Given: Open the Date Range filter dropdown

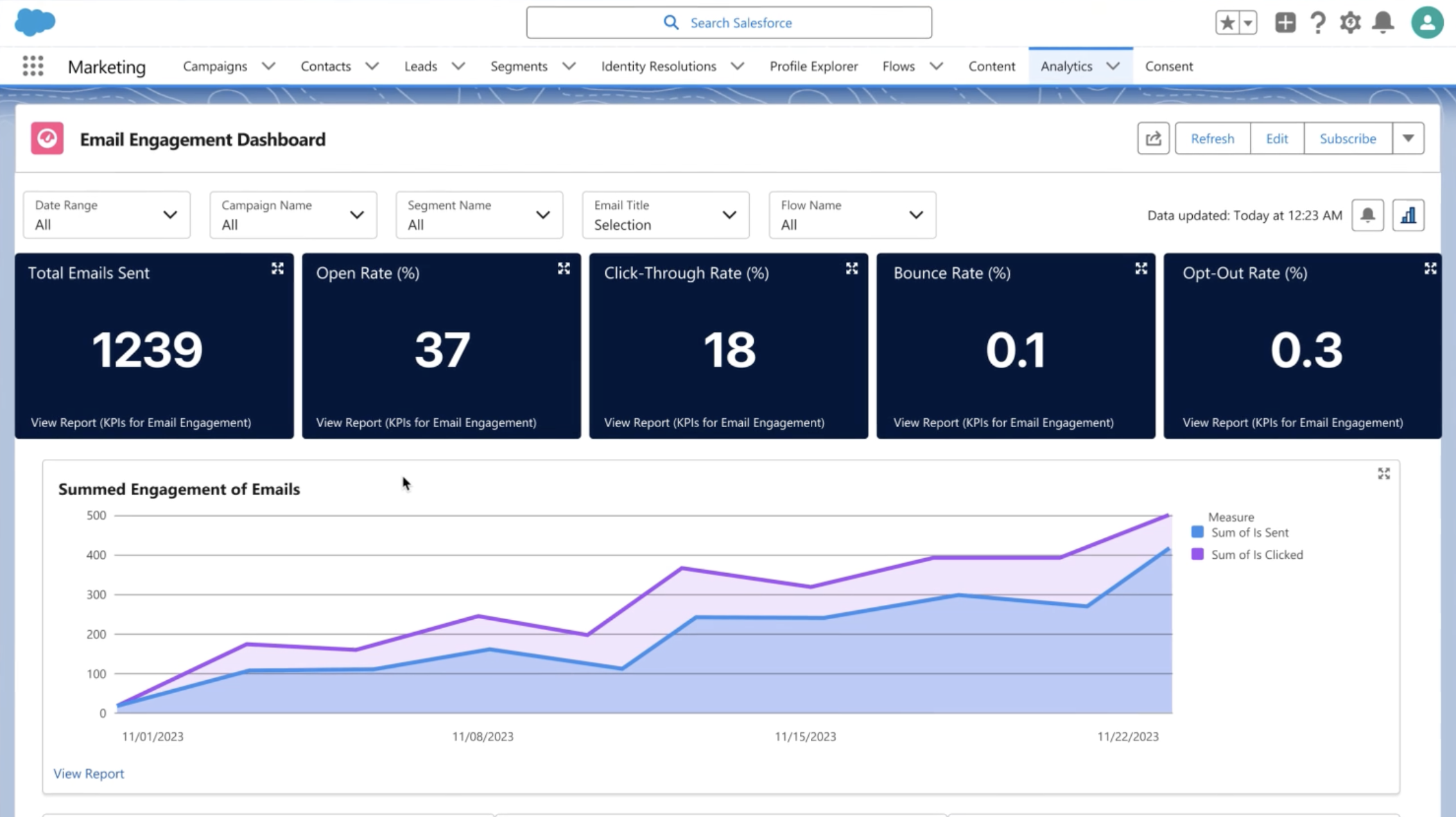Looking at the screenshot, I should point(107,215).
